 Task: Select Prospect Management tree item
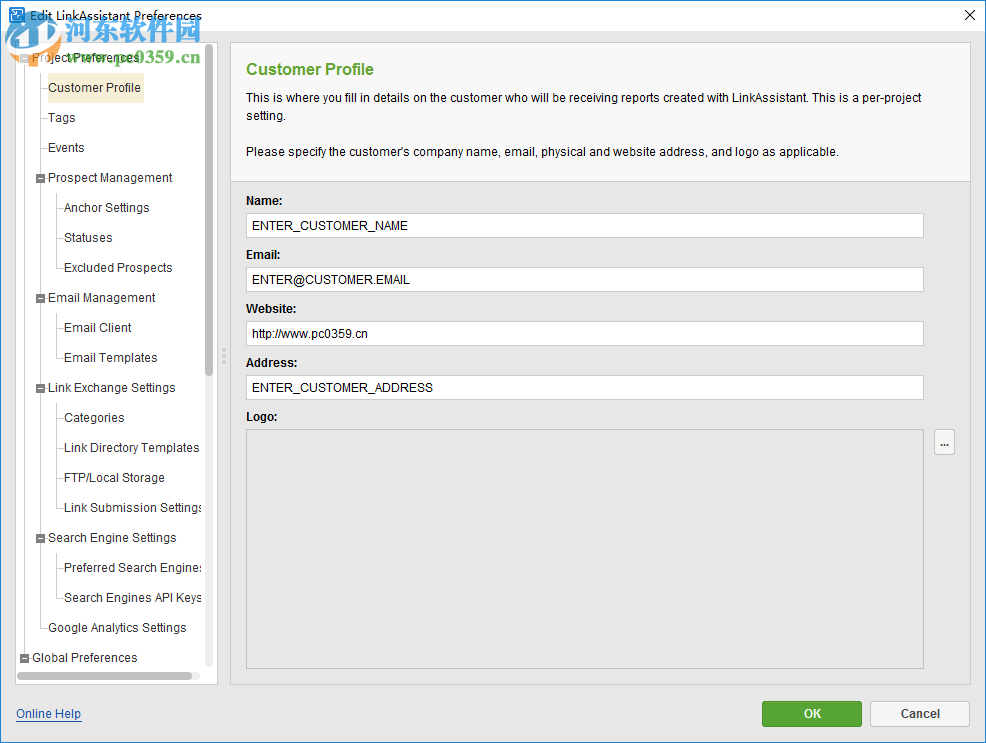coord(110,178)
